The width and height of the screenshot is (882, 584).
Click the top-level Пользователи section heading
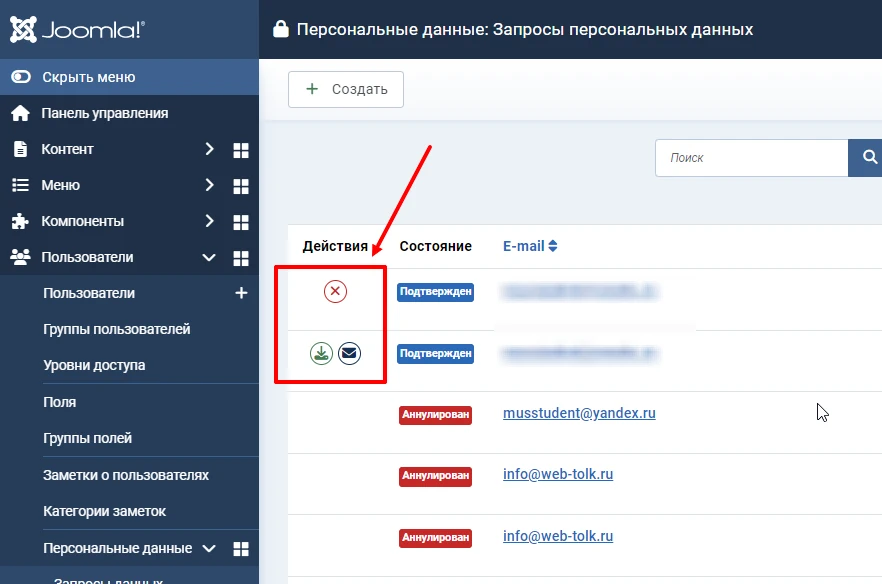point(87,257)
